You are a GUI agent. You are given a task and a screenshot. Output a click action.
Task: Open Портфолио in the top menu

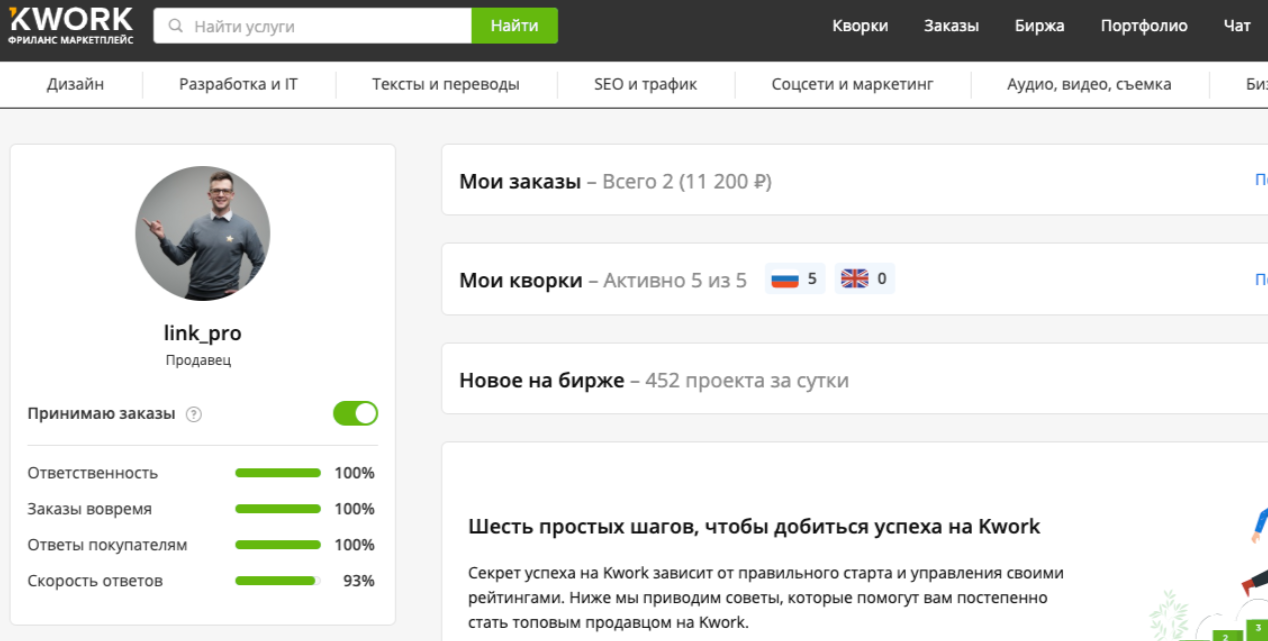(x=1144, y=26)
